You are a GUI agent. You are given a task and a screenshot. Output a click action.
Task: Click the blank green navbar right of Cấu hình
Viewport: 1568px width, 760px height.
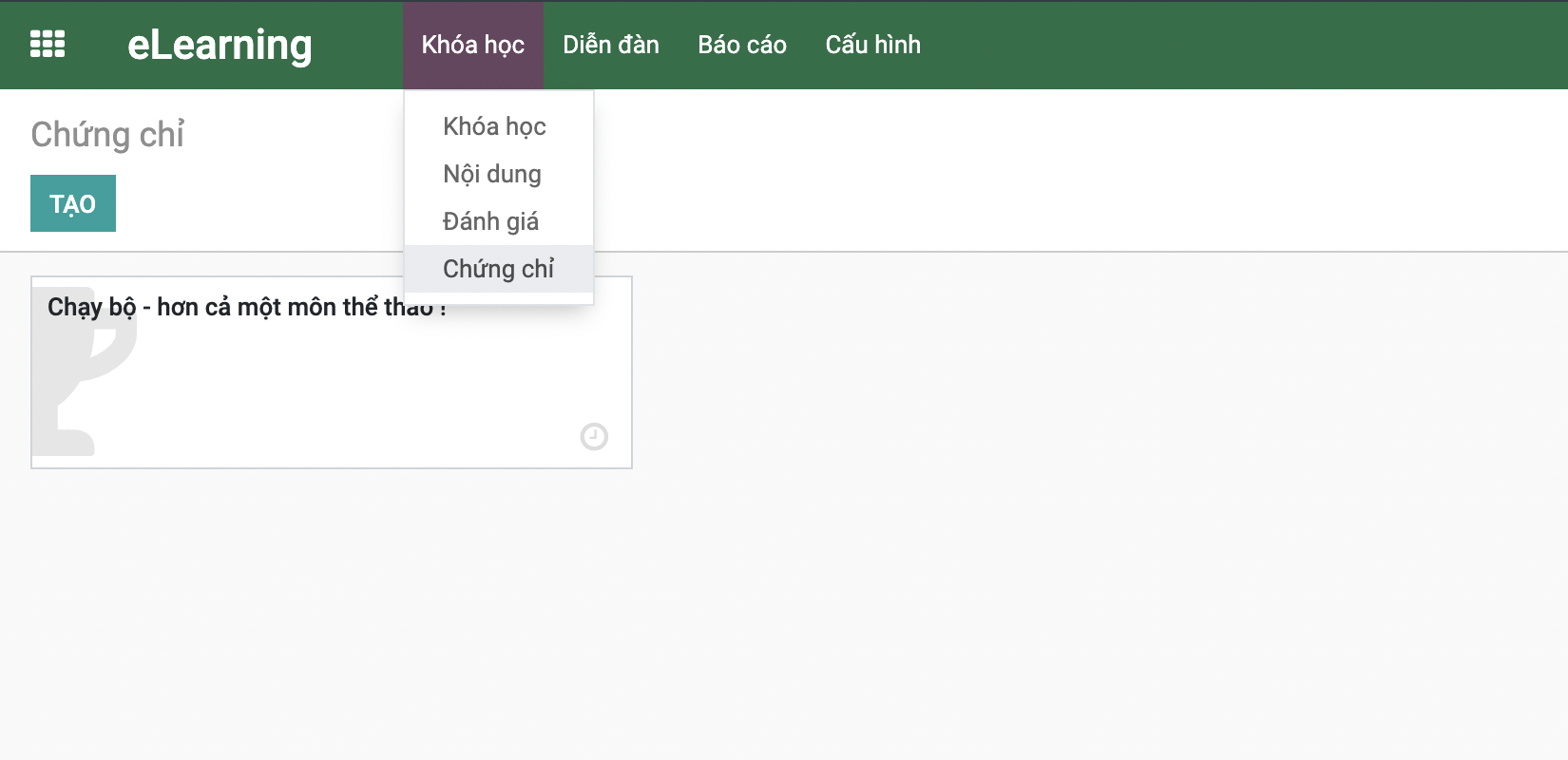pyautogui.click(x=1235, y=45)
